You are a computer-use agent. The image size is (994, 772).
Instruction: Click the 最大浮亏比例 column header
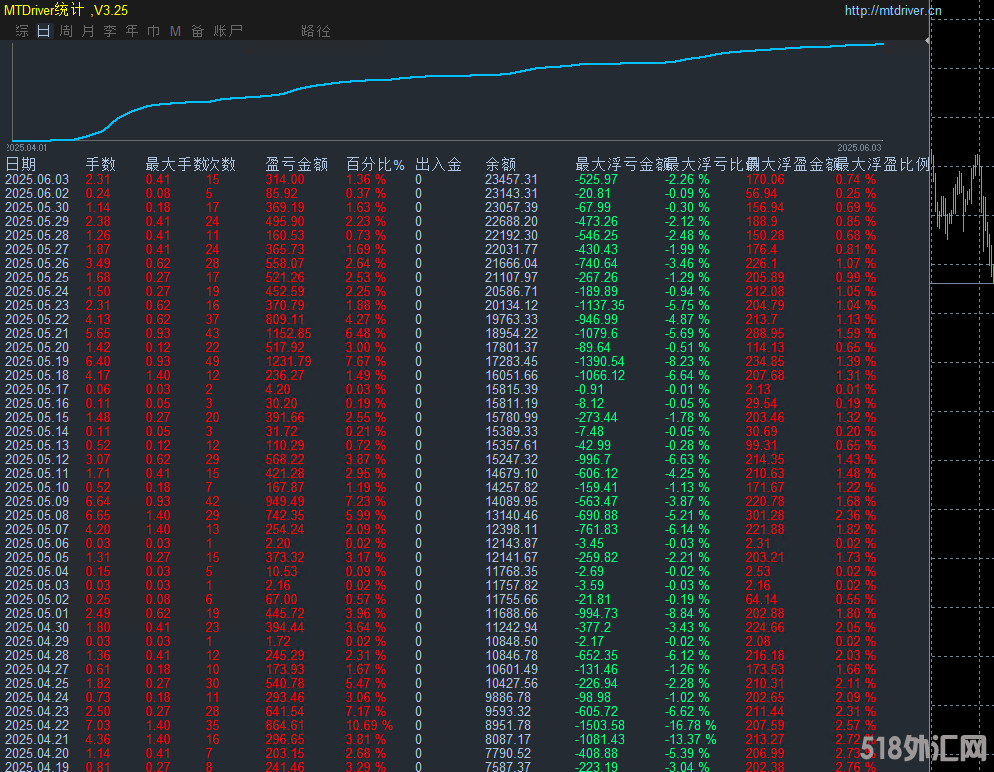[712, 165]
